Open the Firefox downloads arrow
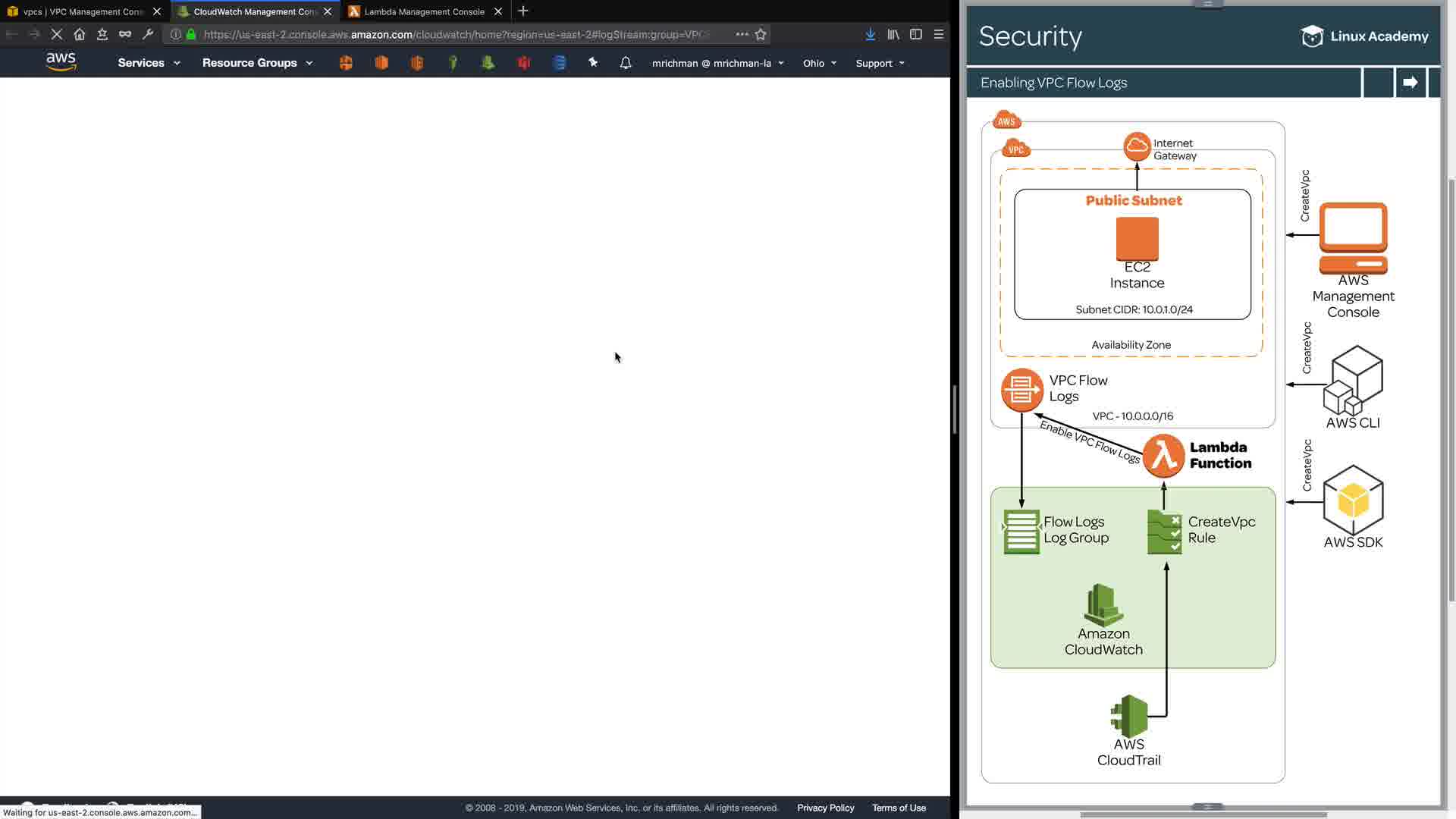 pos(871,34)
